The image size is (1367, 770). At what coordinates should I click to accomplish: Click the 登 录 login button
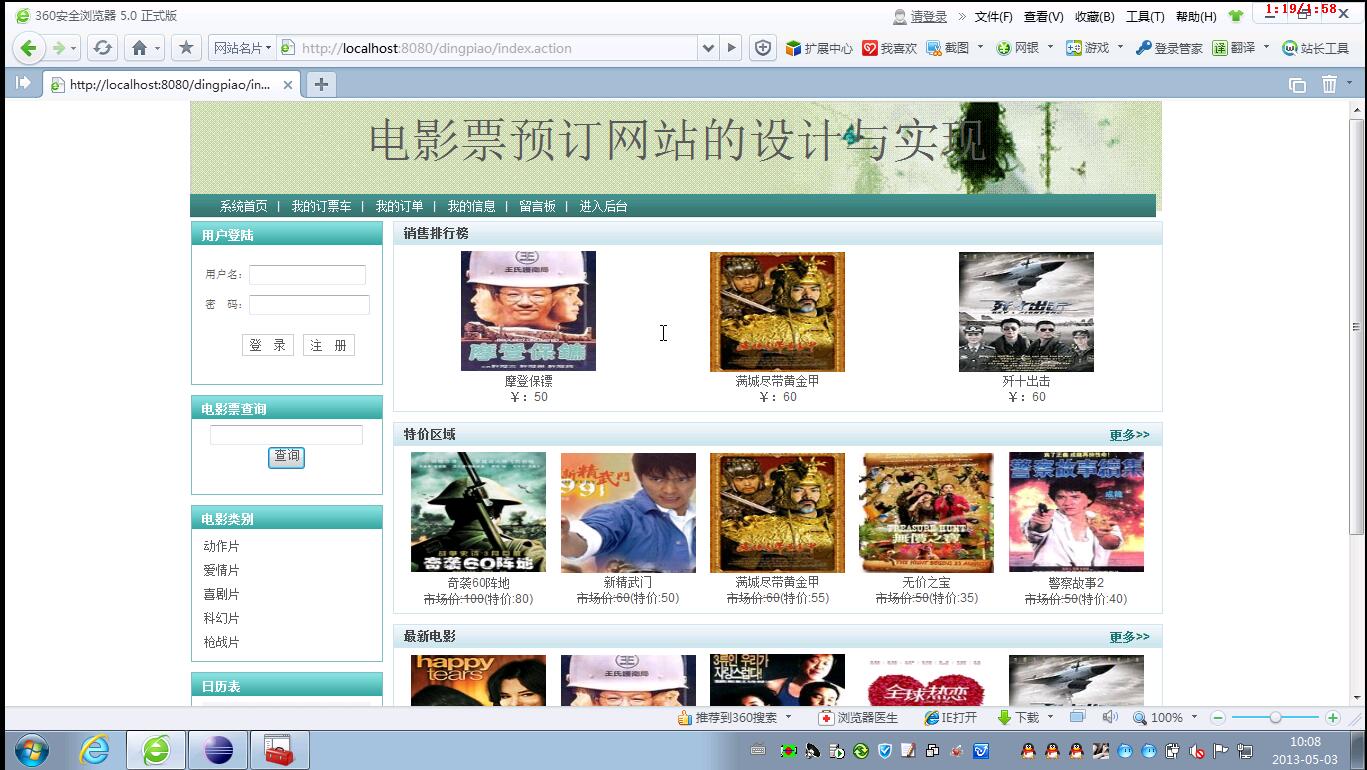click(268, 345)
